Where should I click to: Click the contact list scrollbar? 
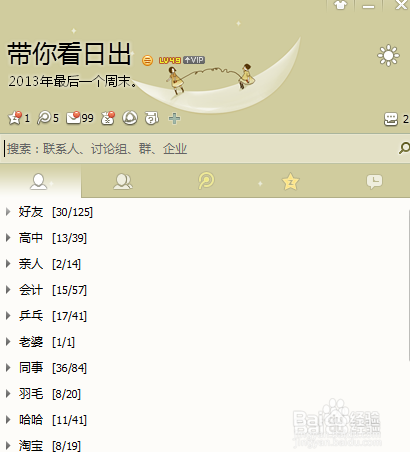[408, 285]
